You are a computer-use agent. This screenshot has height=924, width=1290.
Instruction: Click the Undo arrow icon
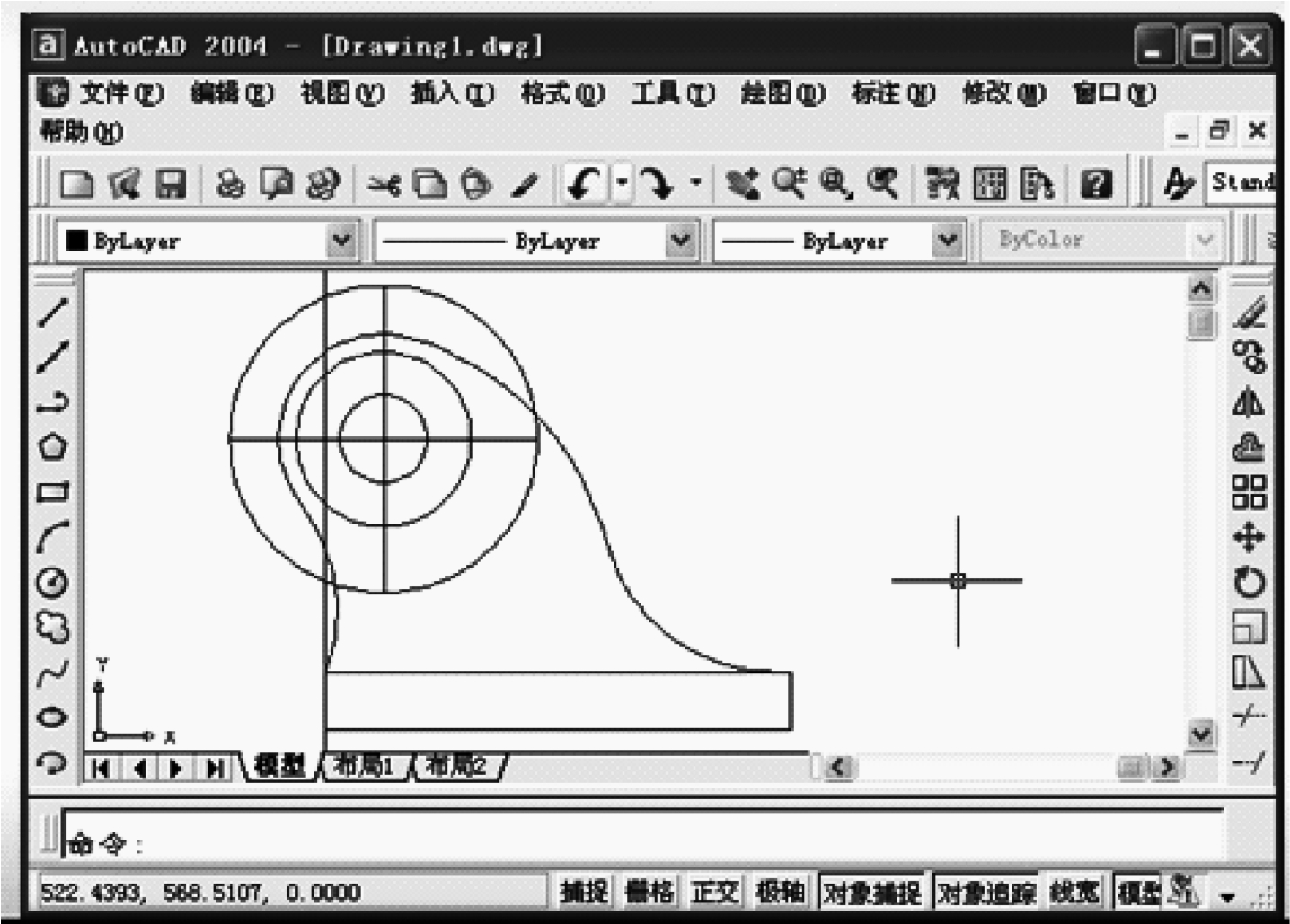(586, 184)
